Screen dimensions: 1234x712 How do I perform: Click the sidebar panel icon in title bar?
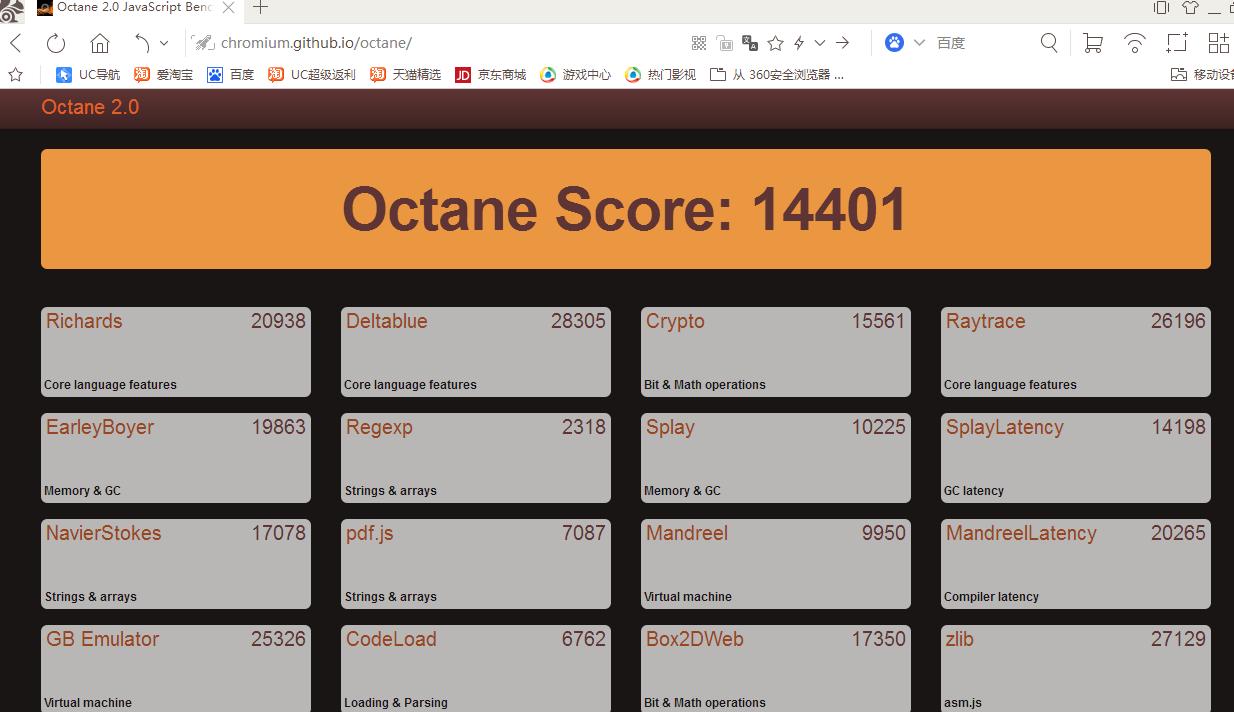pyautogui.click(x=1161, y=8)
